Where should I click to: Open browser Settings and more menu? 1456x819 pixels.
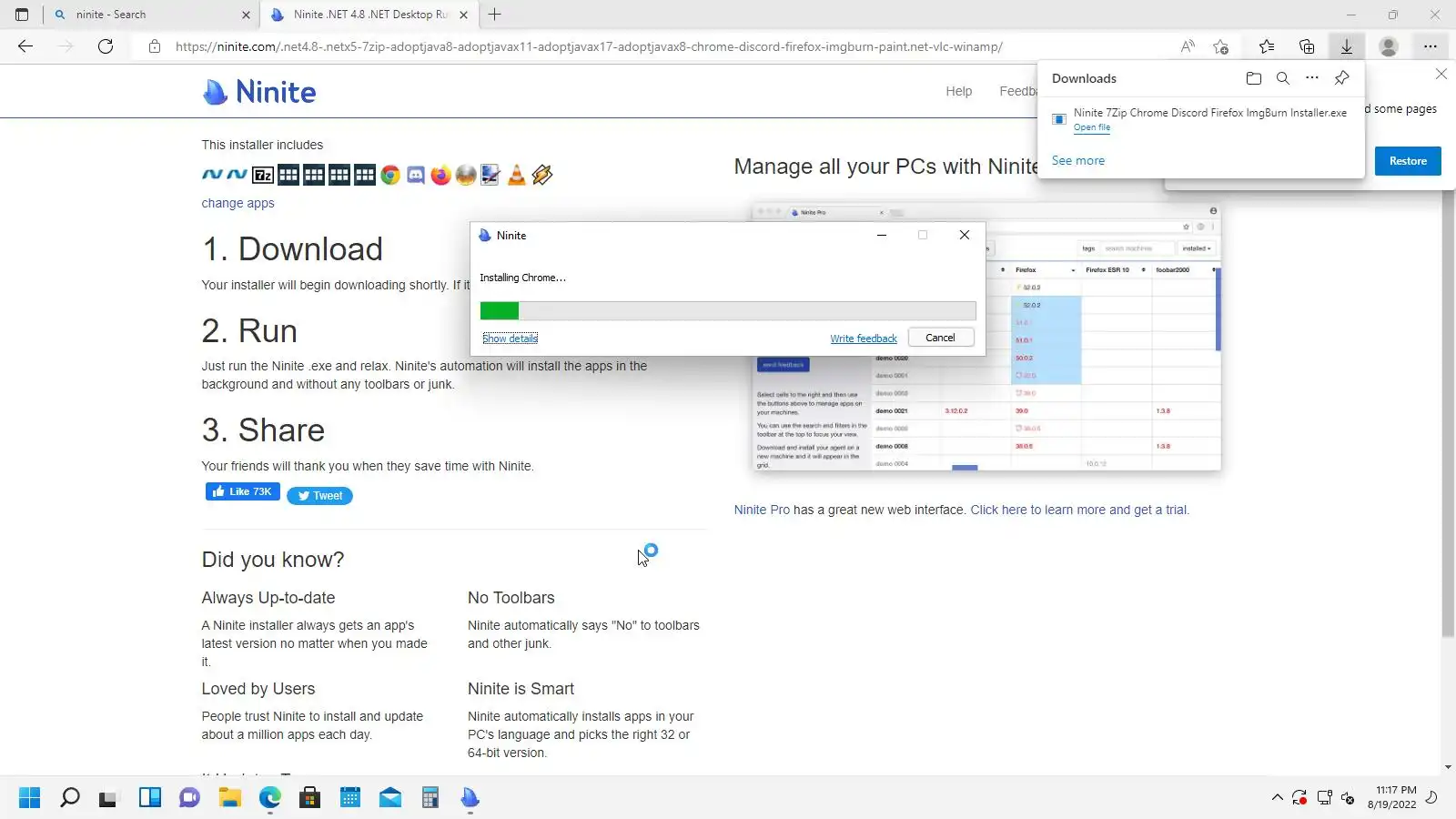pos(1430,46)
